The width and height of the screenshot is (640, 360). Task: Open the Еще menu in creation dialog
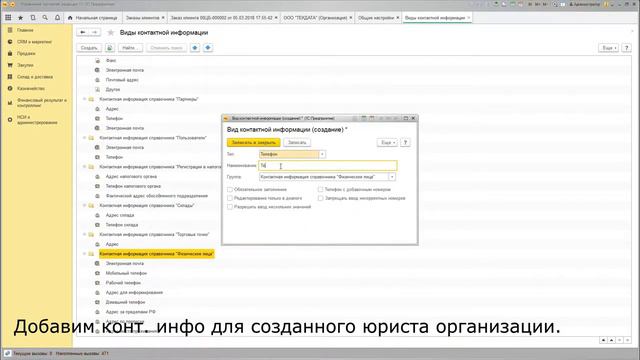pos(387,142)
